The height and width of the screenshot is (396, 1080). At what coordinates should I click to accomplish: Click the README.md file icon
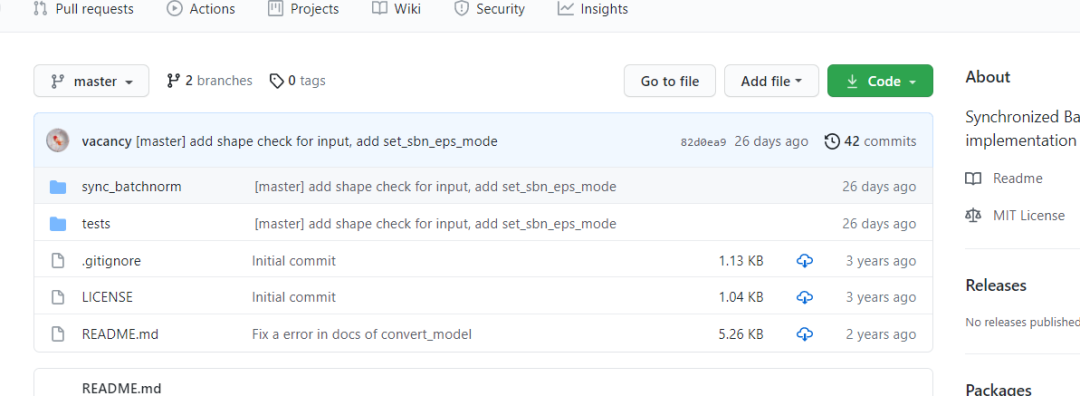click(59, 335)
